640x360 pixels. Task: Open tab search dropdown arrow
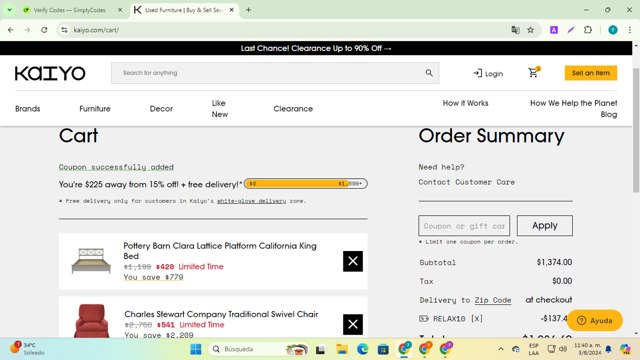[x=9, y=10]
